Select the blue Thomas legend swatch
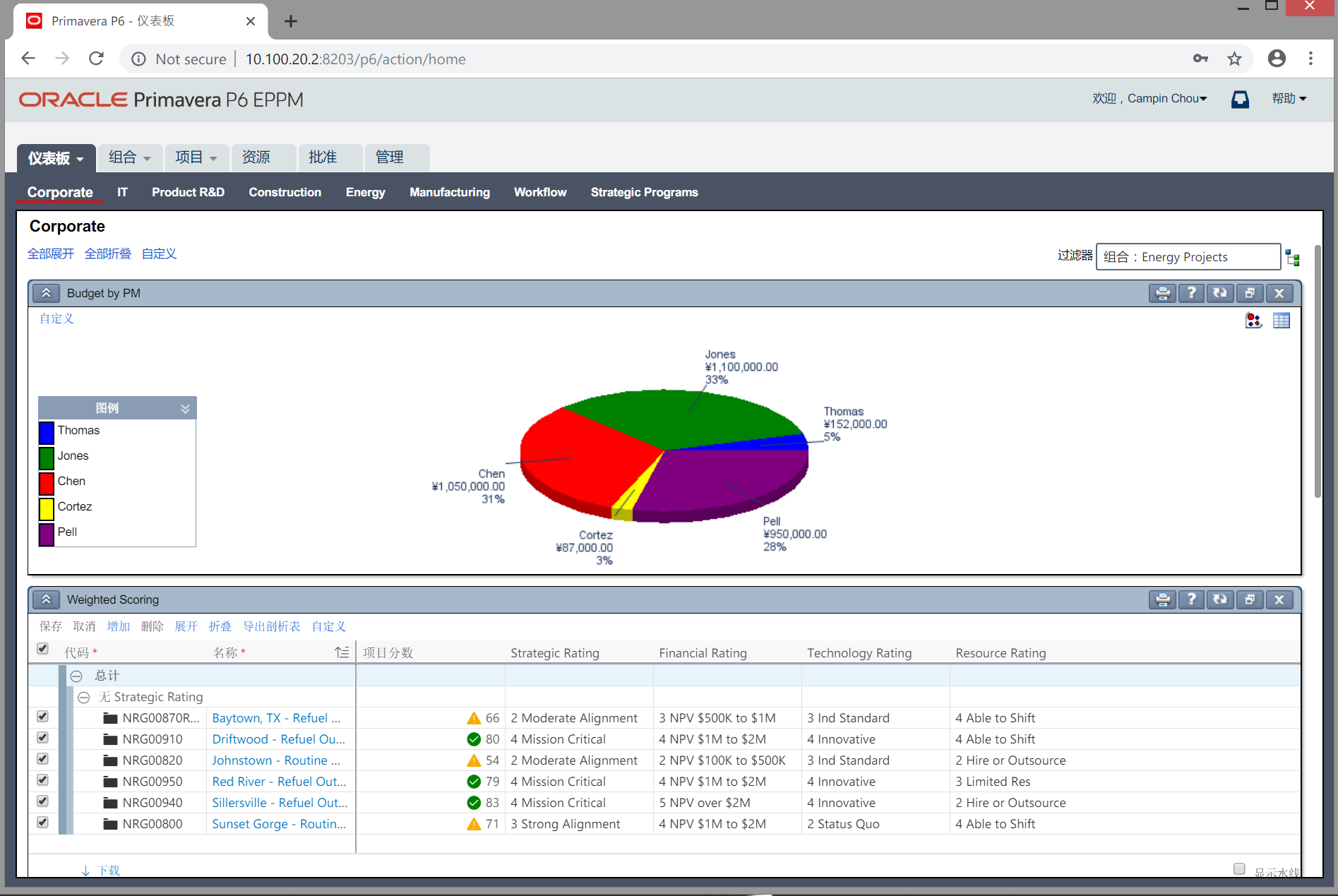This screenshot has width=1338, height=896. point(47,431)
